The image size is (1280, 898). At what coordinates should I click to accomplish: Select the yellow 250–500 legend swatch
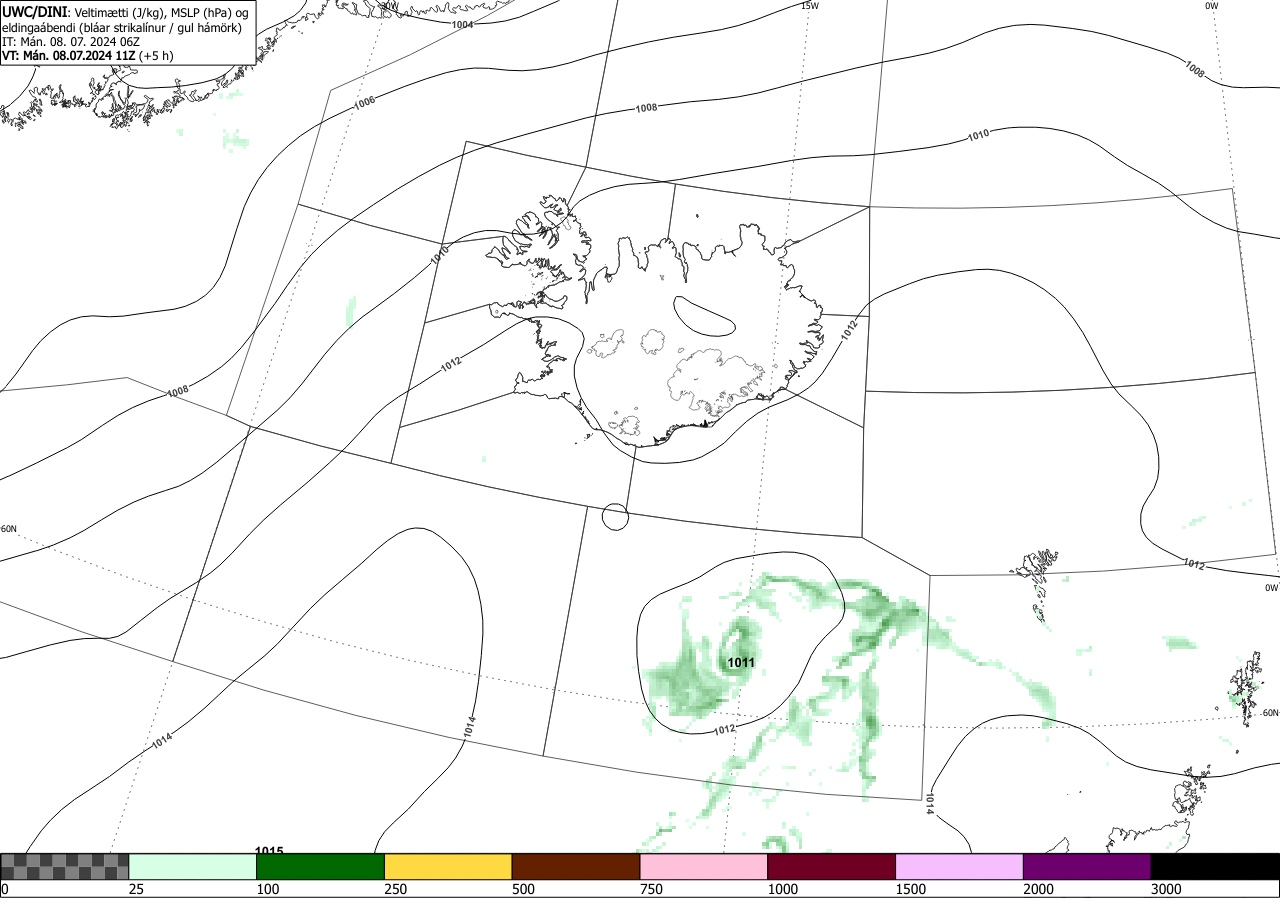(x=448, y=866)
